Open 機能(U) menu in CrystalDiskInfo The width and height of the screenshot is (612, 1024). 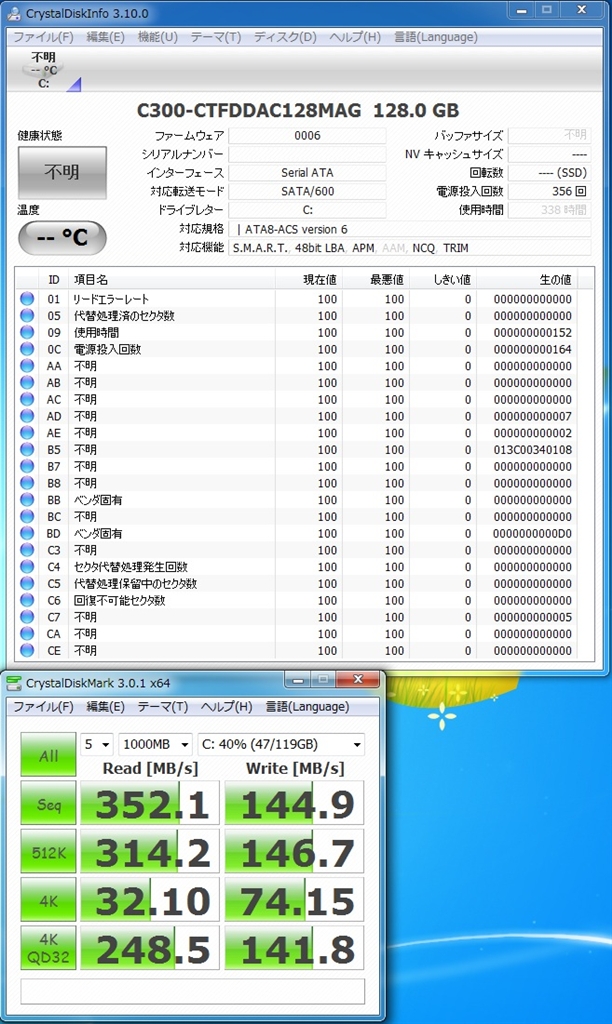pos(157,37)
